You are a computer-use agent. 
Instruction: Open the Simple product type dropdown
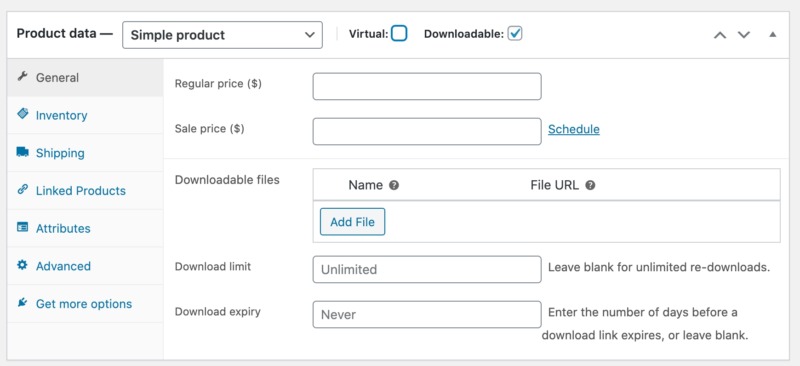222,35
